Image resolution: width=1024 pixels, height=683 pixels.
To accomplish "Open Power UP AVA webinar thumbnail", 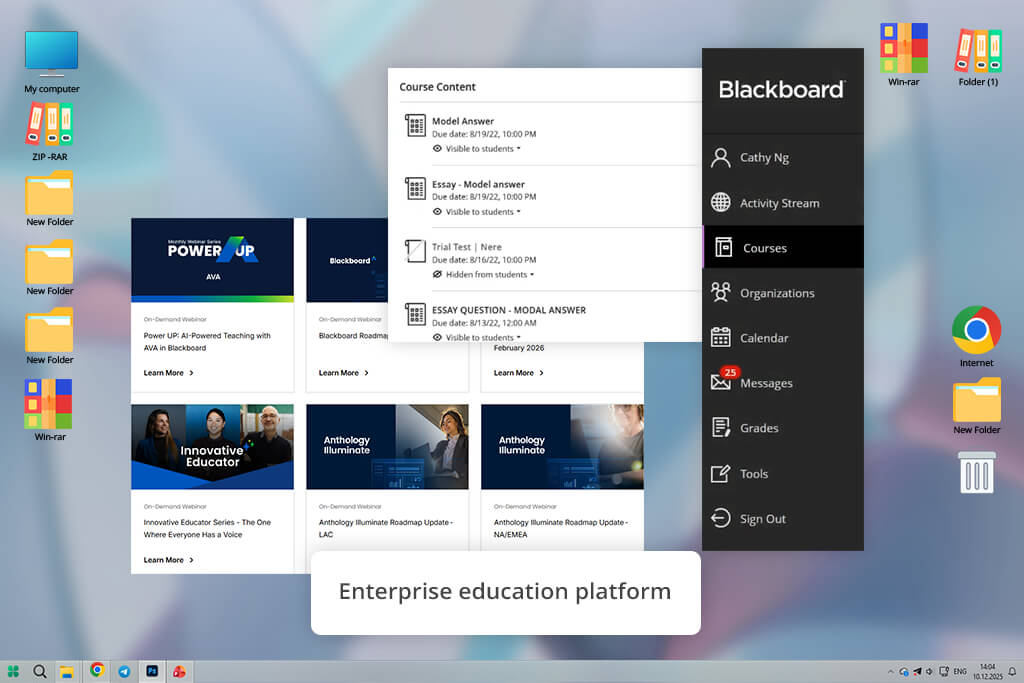I will (x=212, y=260).
